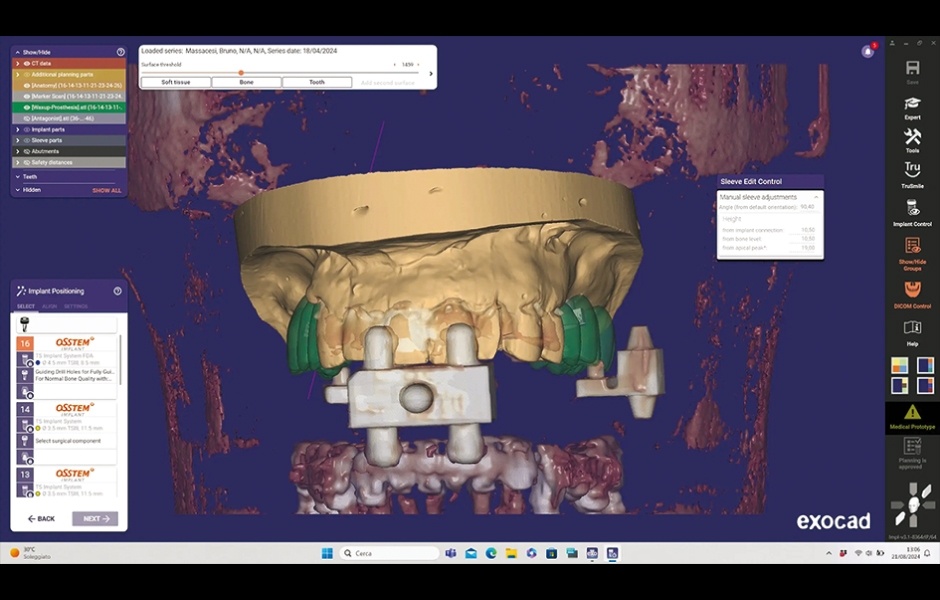
Task: Expand the Implant parts group
Action: click(18, 129)
